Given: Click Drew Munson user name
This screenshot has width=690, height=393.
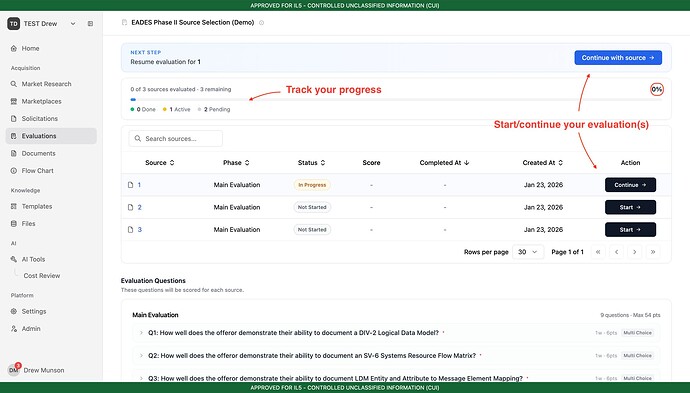Looking at the screenshot, I should 44,370.
